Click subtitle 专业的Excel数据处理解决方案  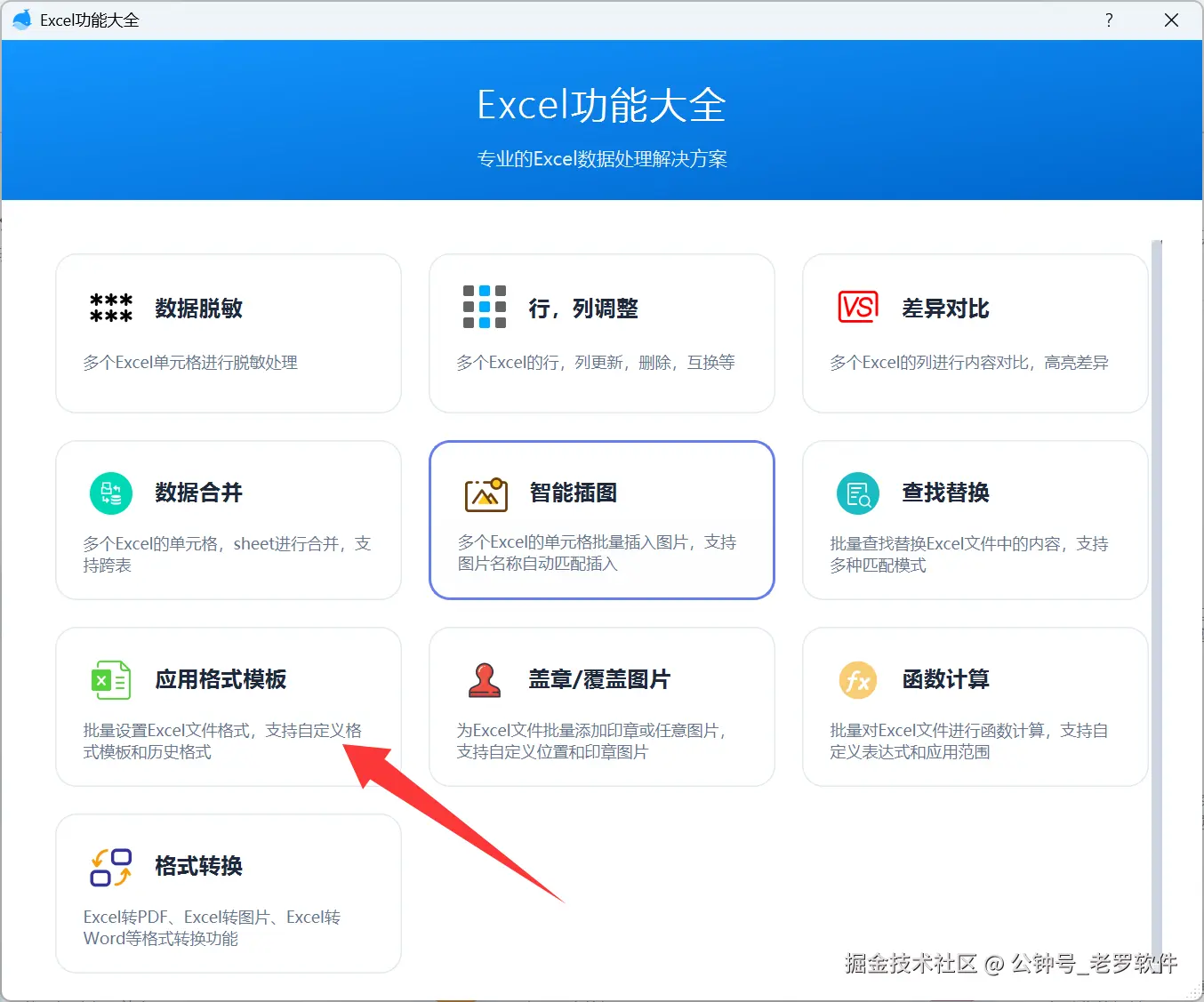tap(602, 159)
